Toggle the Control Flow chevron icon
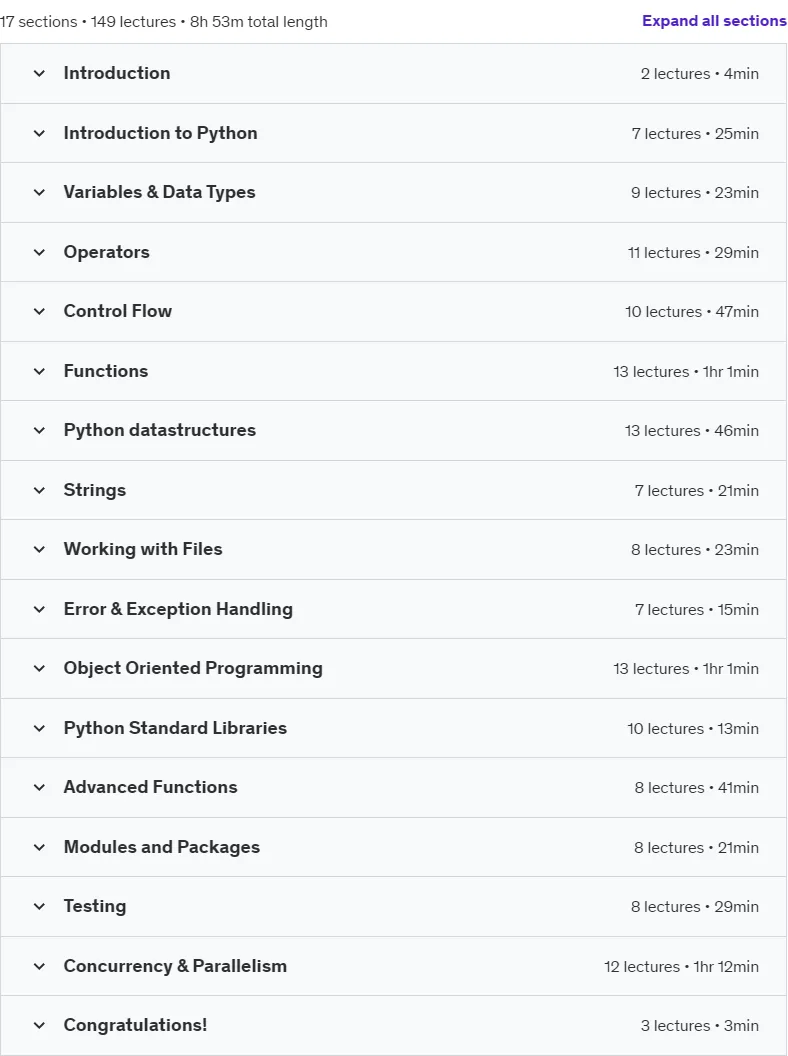This screenshot has width=788, height=1056. tap(39, 312)
